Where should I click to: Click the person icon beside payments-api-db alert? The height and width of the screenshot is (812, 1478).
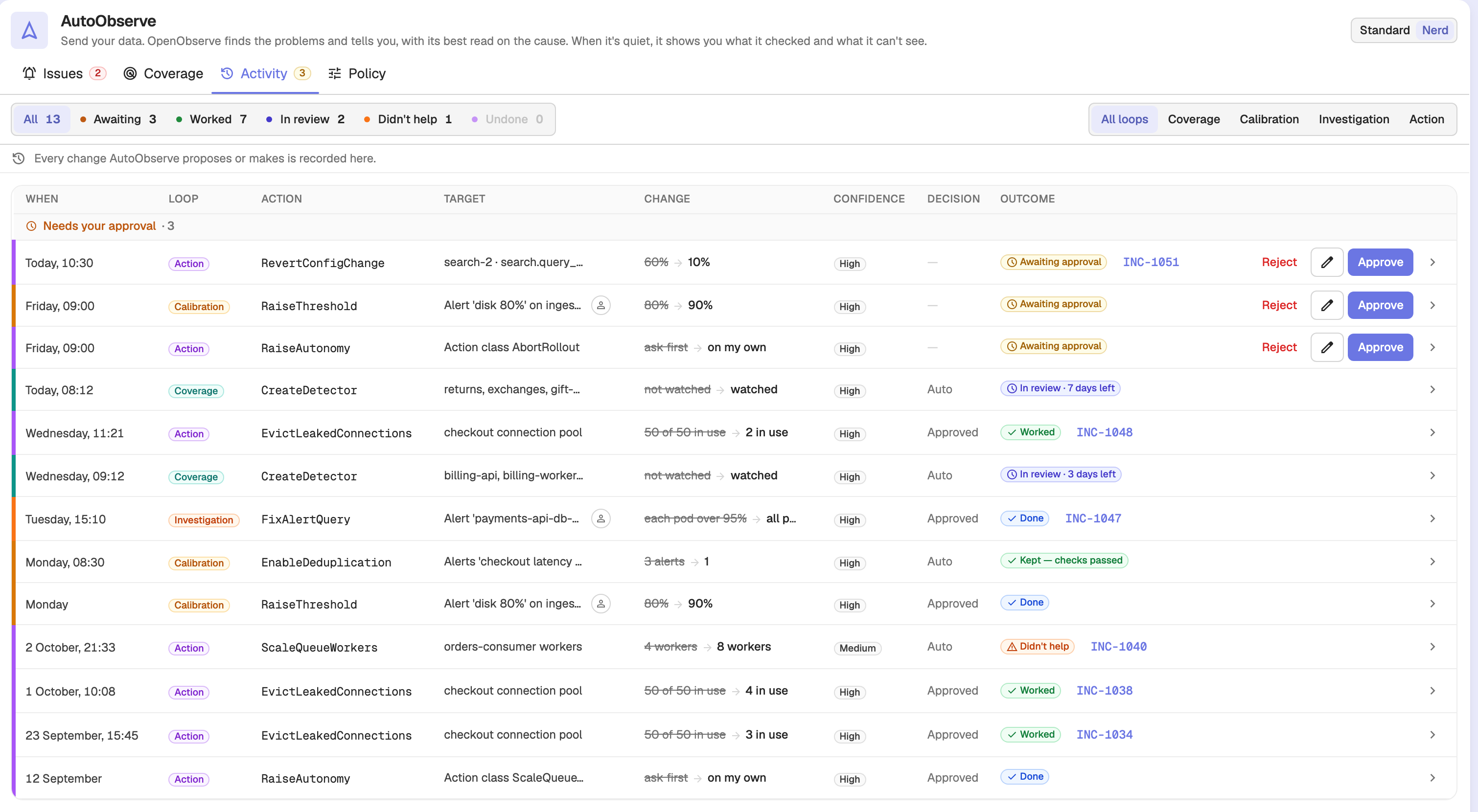(x=600, y=519)
